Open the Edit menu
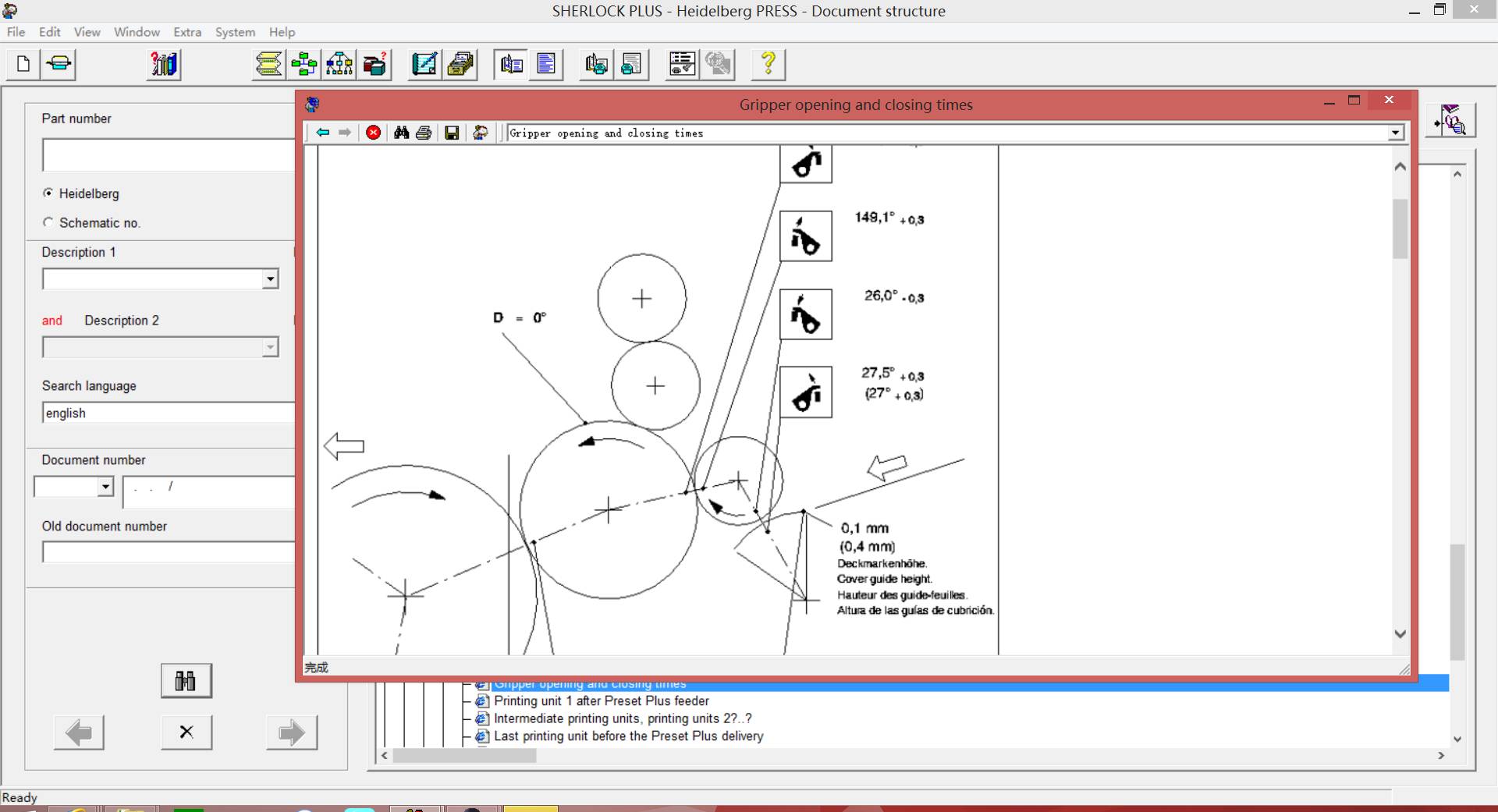This screenshot has width=1498, height=812. (50, 32)
